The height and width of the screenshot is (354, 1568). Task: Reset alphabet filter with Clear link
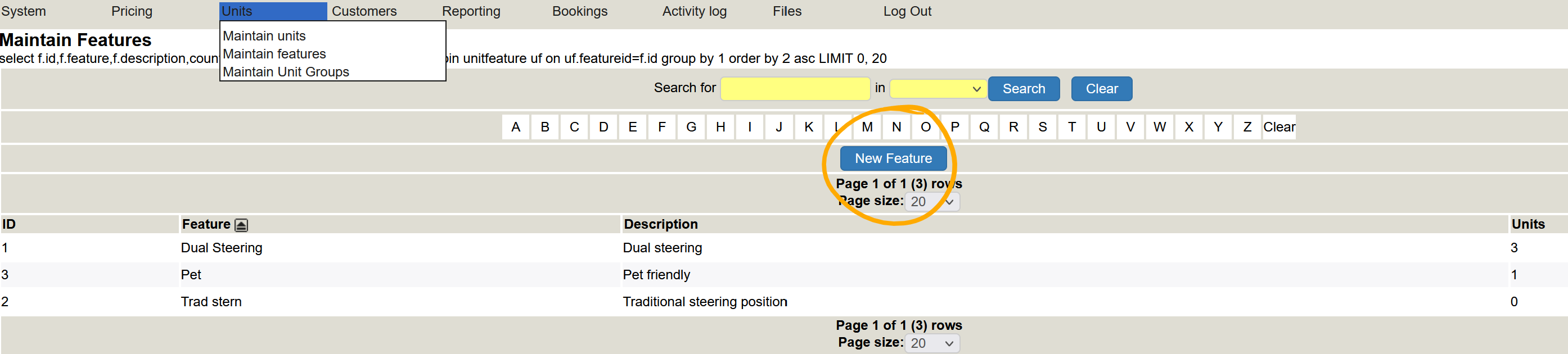pyautogui.click(x=1278, y=127)
